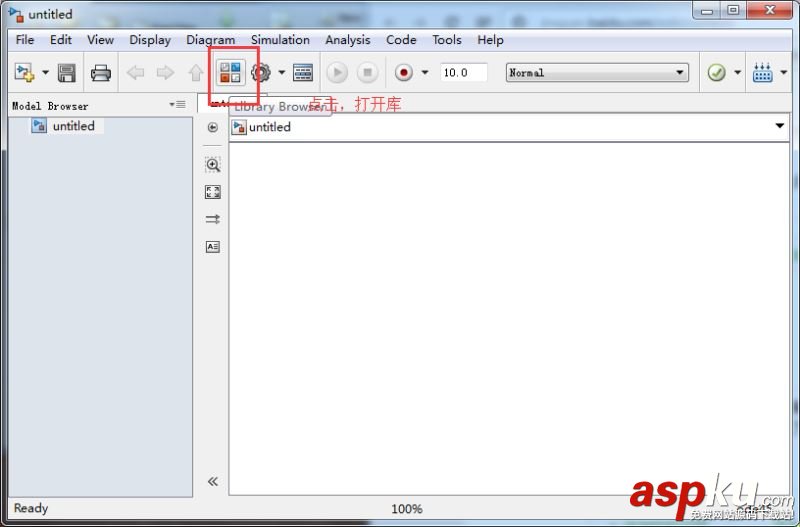
Task: Open the Normal simulation mode dropdown
Action: [597, 72]
